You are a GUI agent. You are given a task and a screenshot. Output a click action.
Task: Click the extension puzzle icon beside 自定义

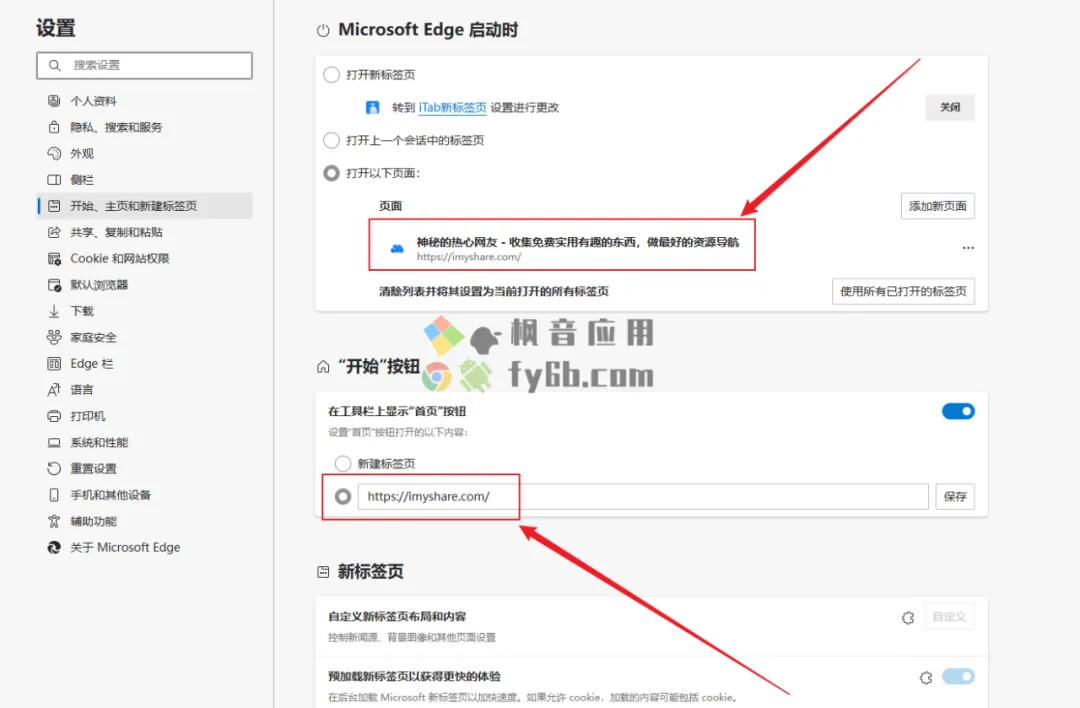[x=908, y=618]
